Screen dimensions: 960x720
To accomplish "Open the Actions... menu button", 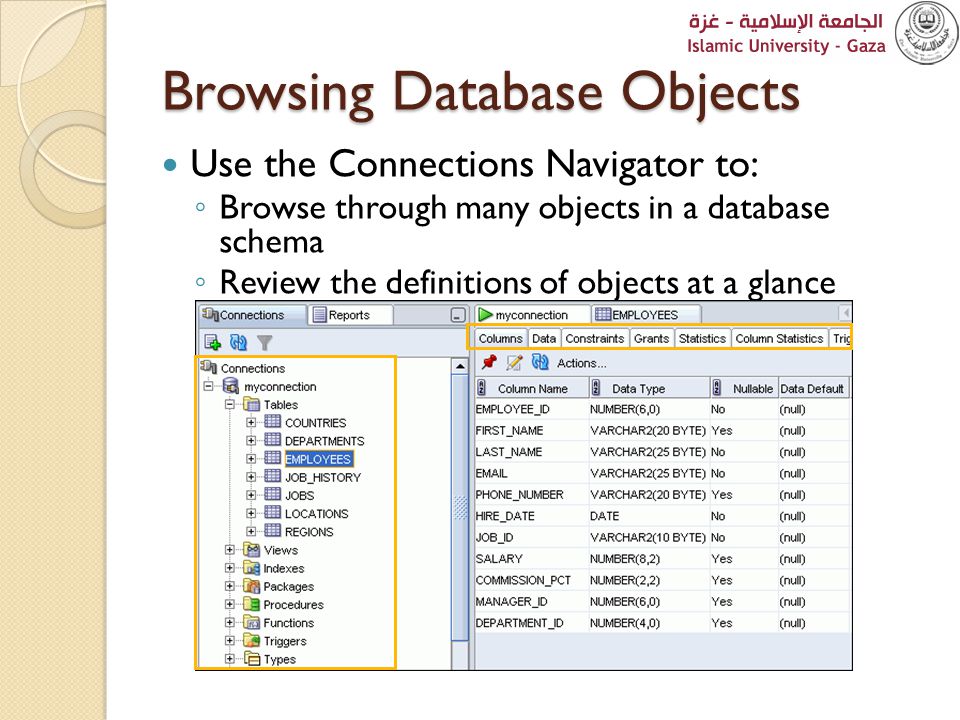I will coord(582,363).
